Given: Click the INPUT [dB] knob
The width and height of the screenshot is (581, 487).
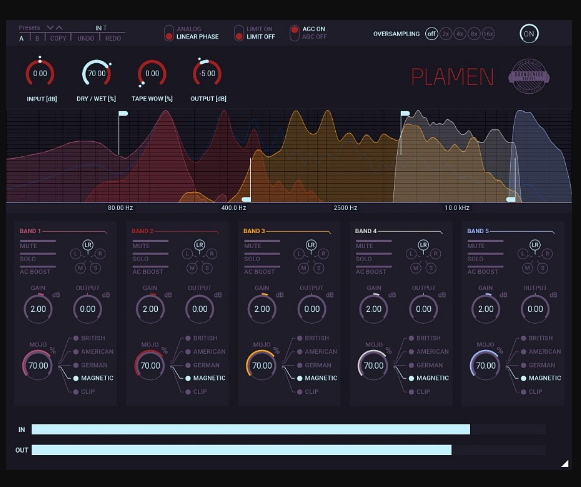Looking at the screenshot, I should point(40,73).
